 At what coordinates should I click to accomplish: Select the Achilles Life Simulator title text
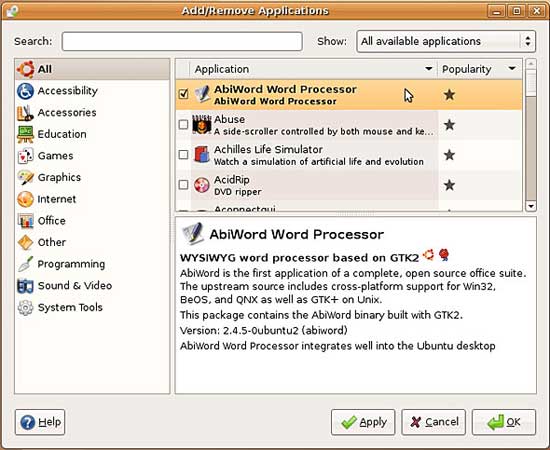click(268, 149)
